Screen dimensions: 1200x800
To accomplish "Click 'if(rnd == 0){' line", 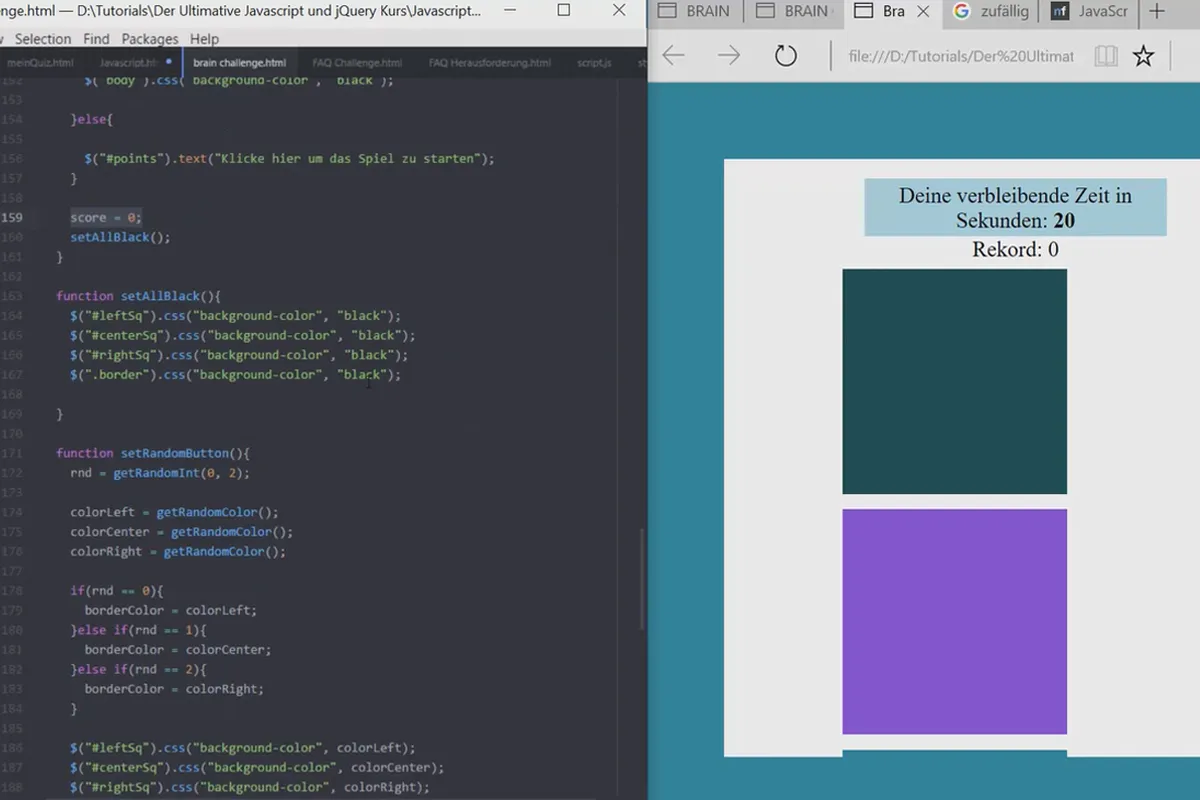I will [116, 591].
